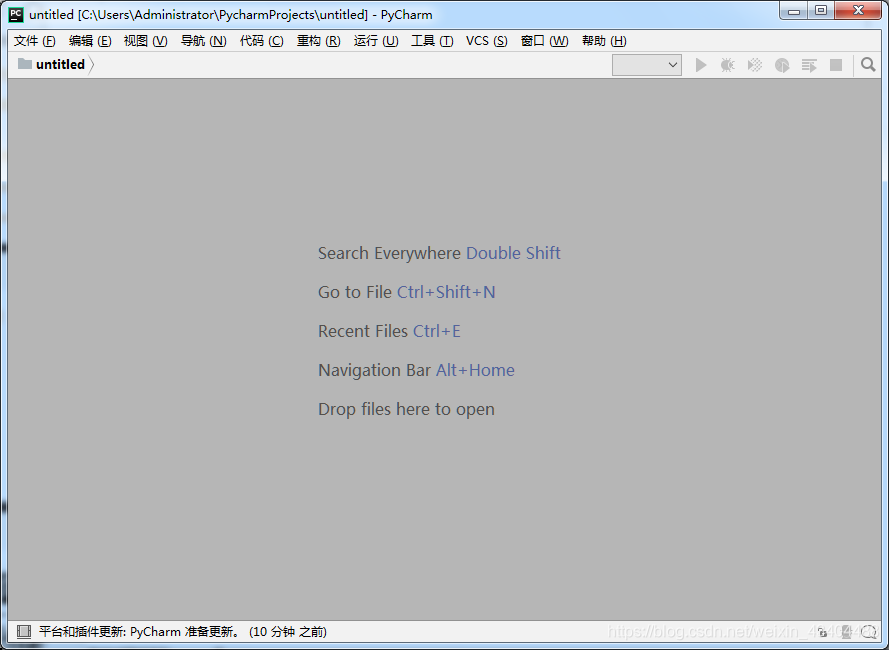Minimize the PyCharm window

(794, 11)
